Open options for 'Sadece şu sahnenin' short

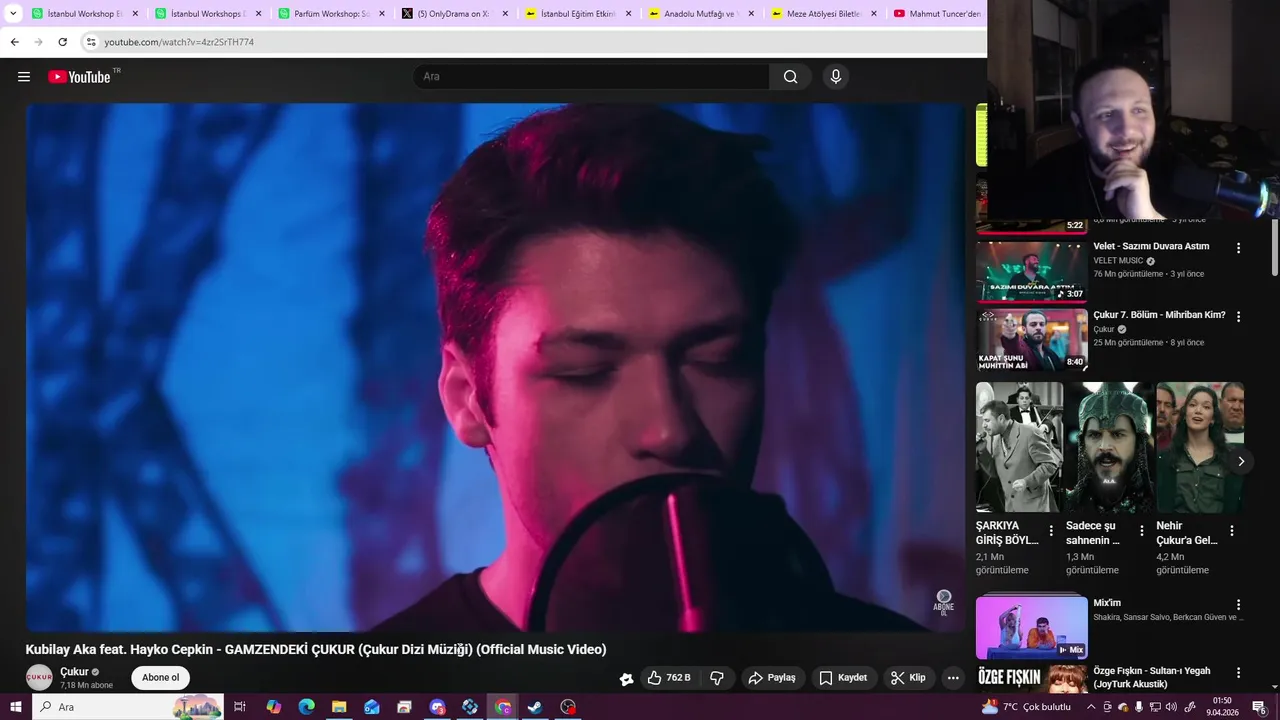(1142, 531)
